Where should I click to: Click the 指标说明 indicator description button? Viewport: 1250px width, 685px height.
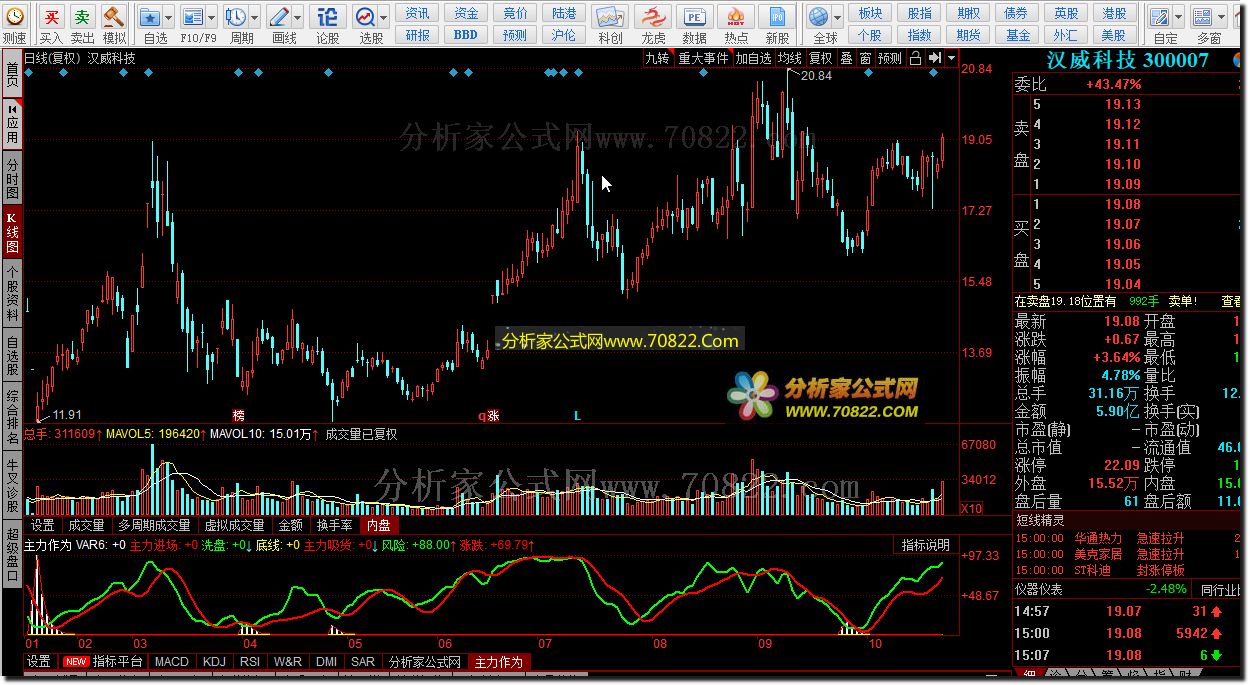point(925,545)
